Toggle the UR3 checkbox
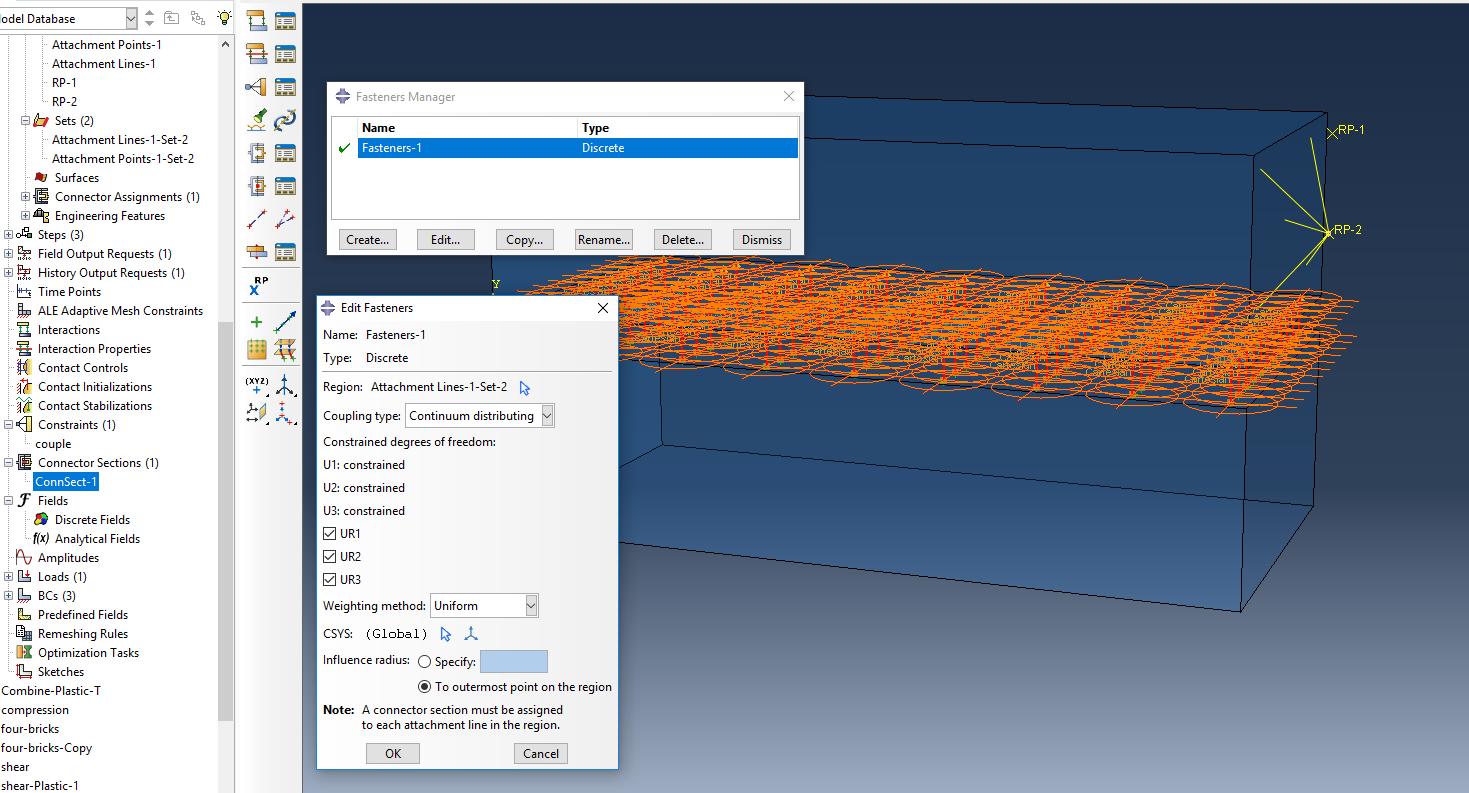The height and width of the screenshot is (793, 1469). click(330, 580)
